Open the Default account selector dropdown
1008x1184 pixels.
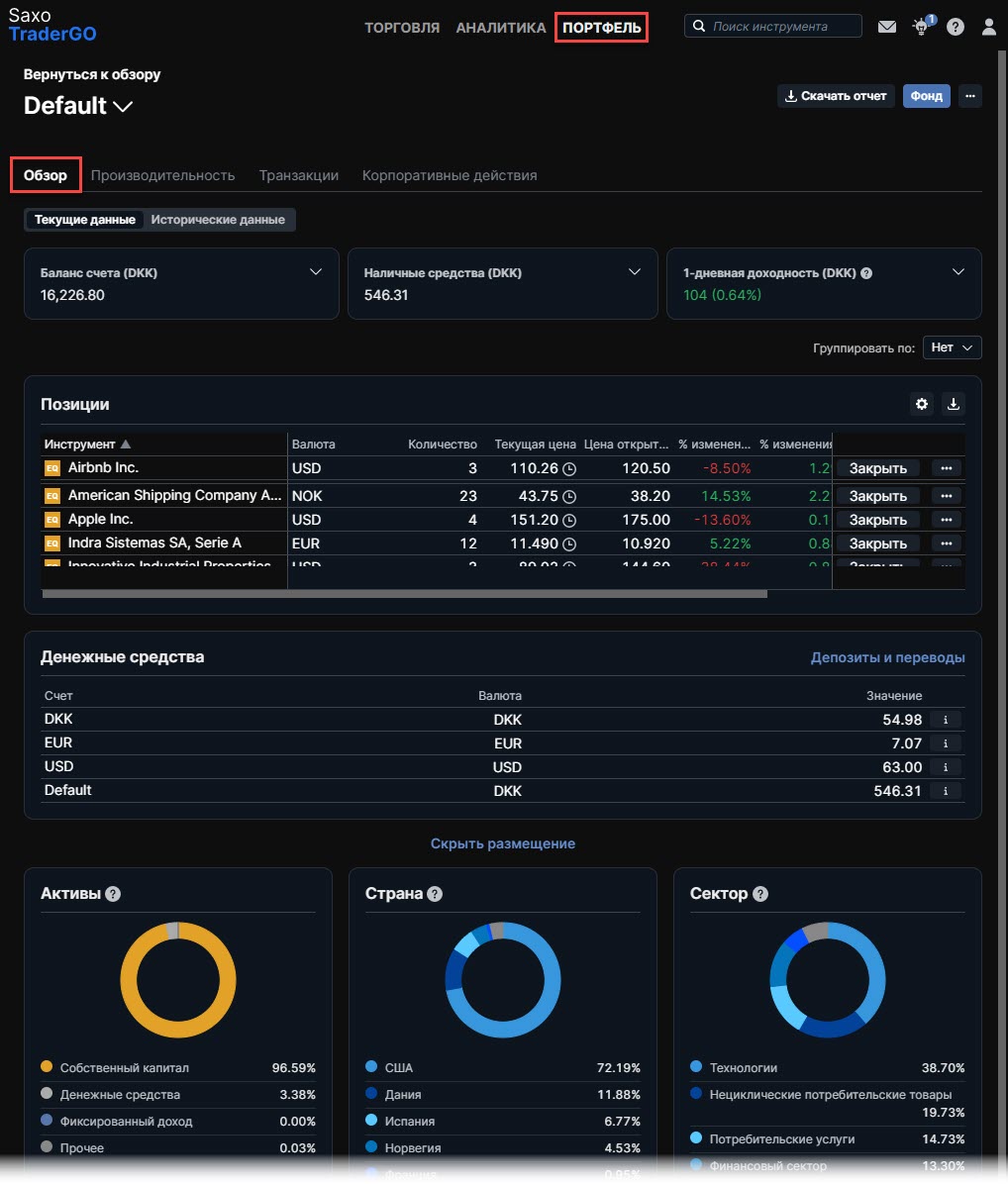pos(78,106)
